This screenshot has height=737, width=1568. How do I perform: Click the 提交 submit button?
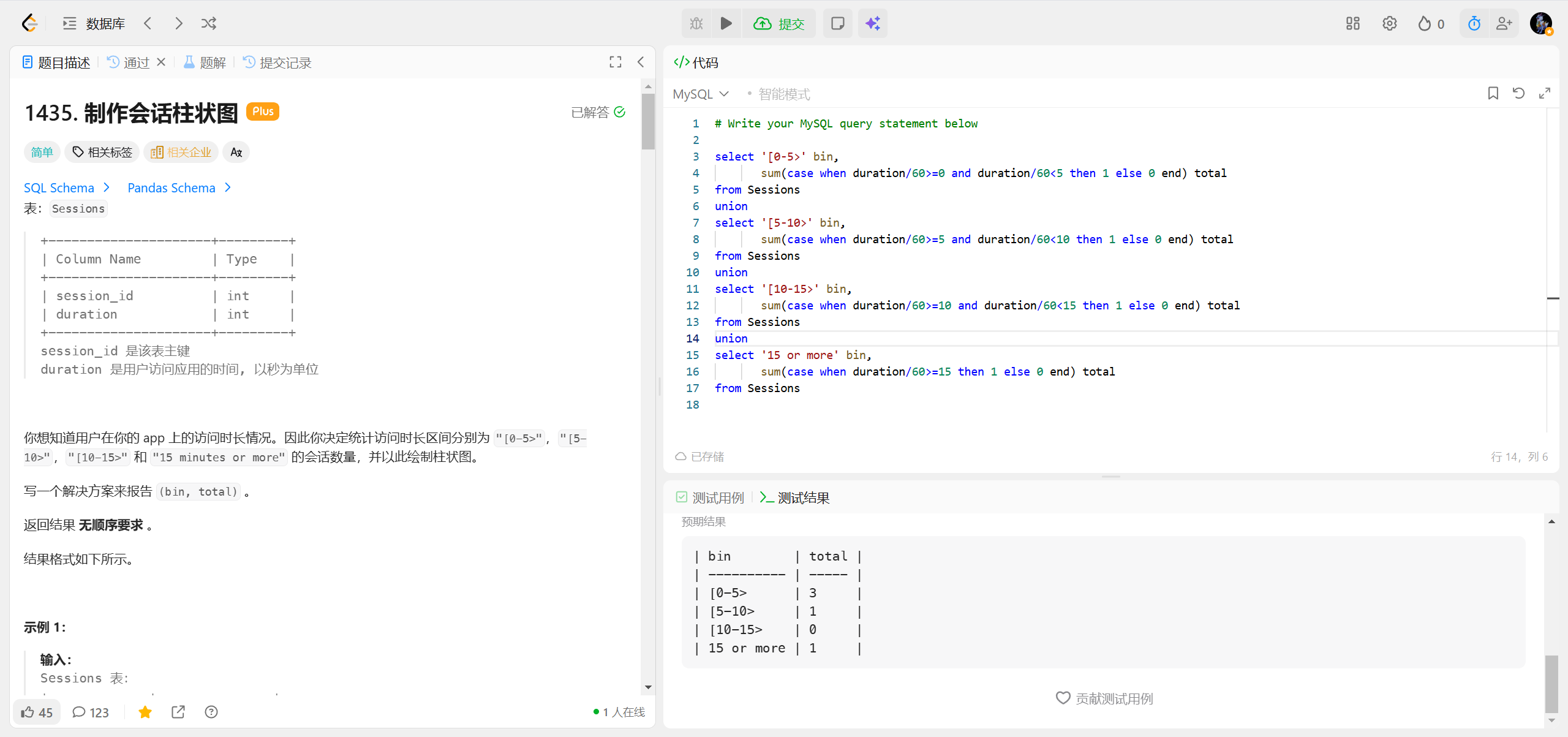click(x=779, y=23)
